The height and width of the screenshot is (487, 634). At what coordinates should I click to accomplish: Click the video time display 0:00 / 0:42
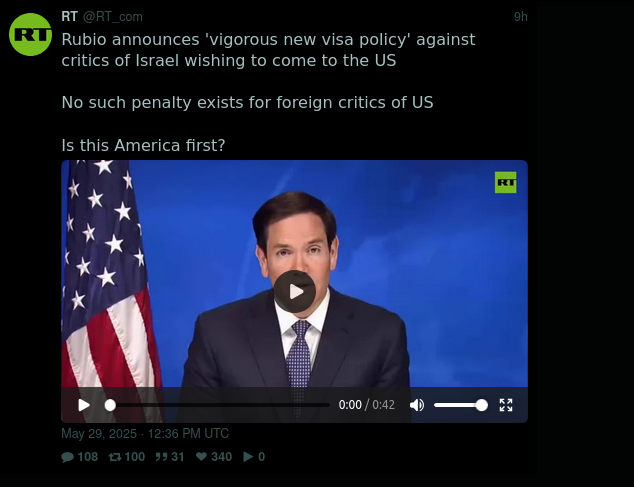tap(366, 405)
